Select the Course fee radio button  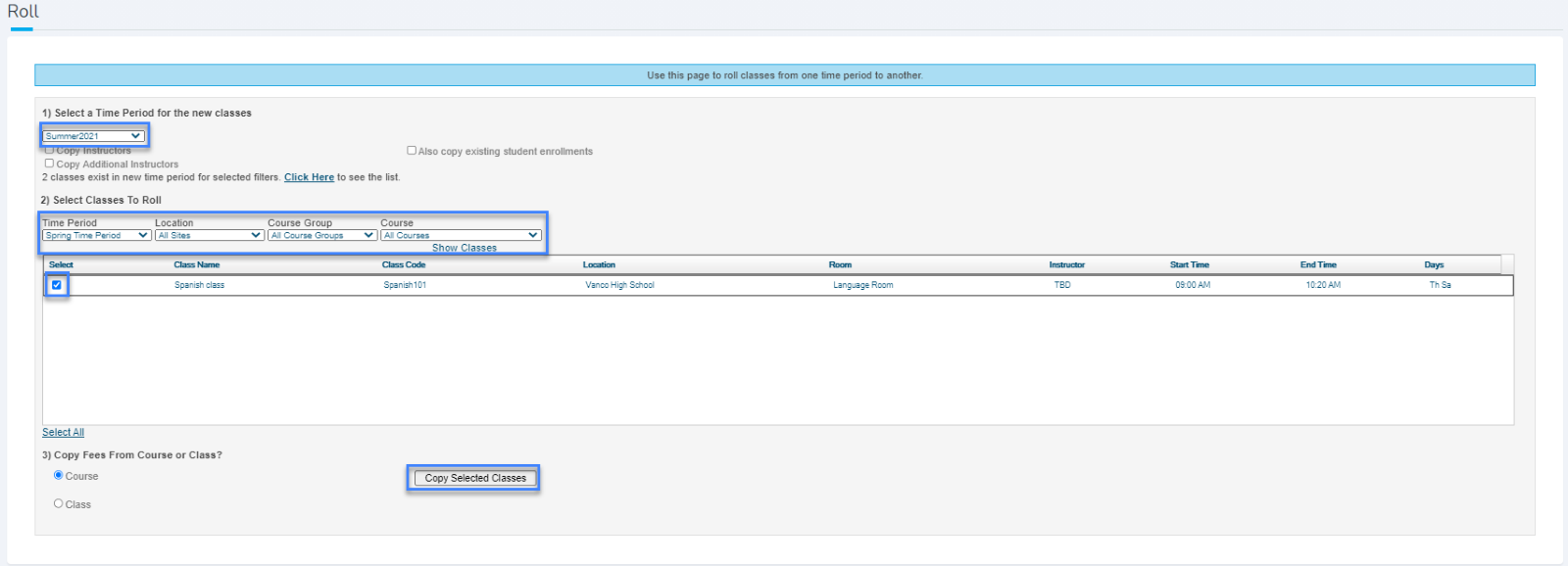pyautogui.click(x=59, y=475)
